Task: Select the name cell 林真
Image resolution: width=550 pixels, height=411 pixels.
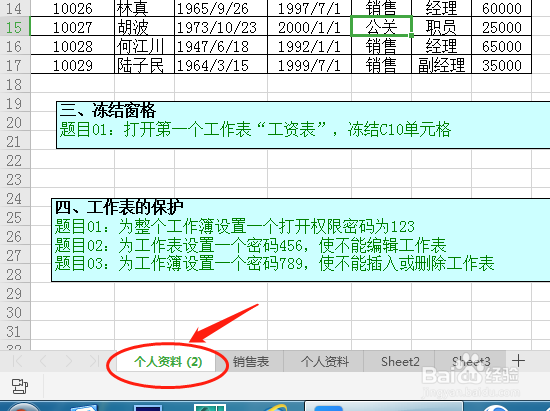Action: pyautogui.click(x=144, y=8)
